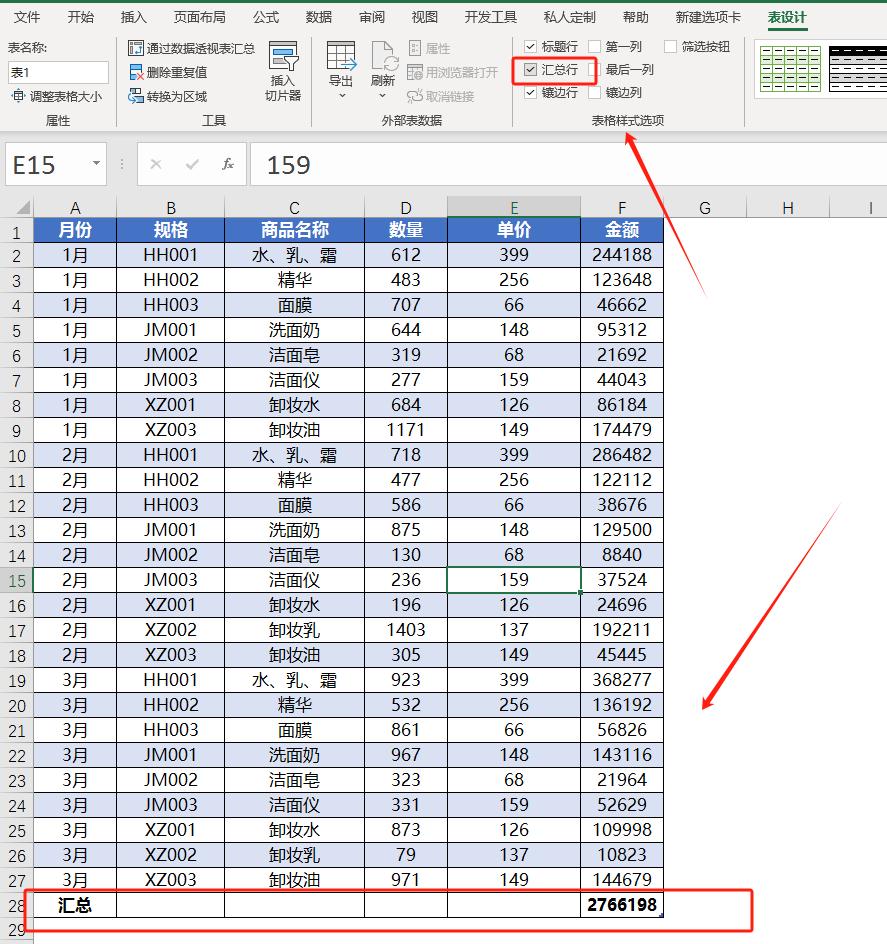The image size is (887, 944).
Task: Click the formula bar input showing 159
Action: pyautogui.click(x=568, y=164)
